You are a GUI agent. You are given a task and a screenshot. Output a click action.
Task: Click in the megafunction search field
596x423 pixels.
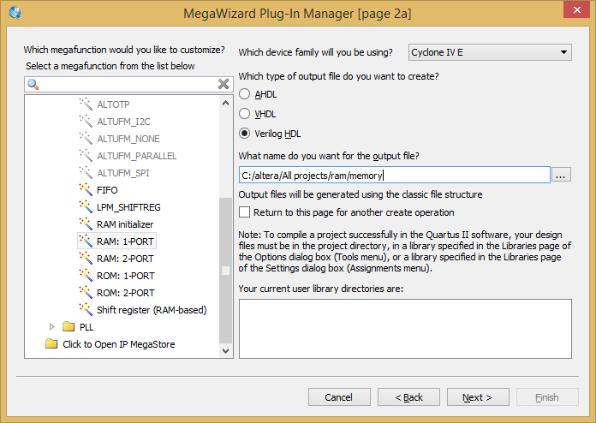coord(128,84)
